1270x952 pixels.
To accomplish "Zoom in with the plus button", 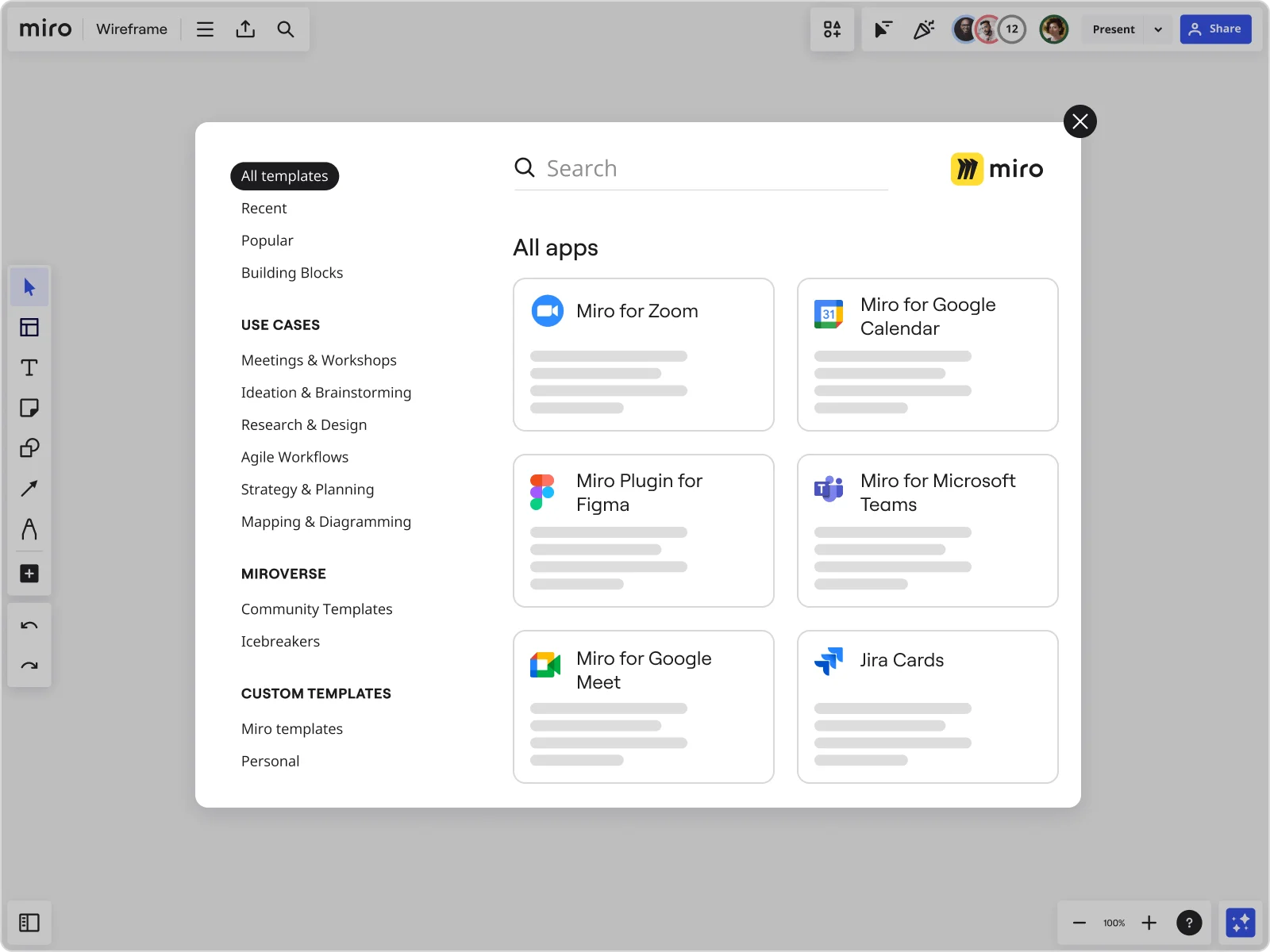I will pyautogui.click(x=1149, y=923).
